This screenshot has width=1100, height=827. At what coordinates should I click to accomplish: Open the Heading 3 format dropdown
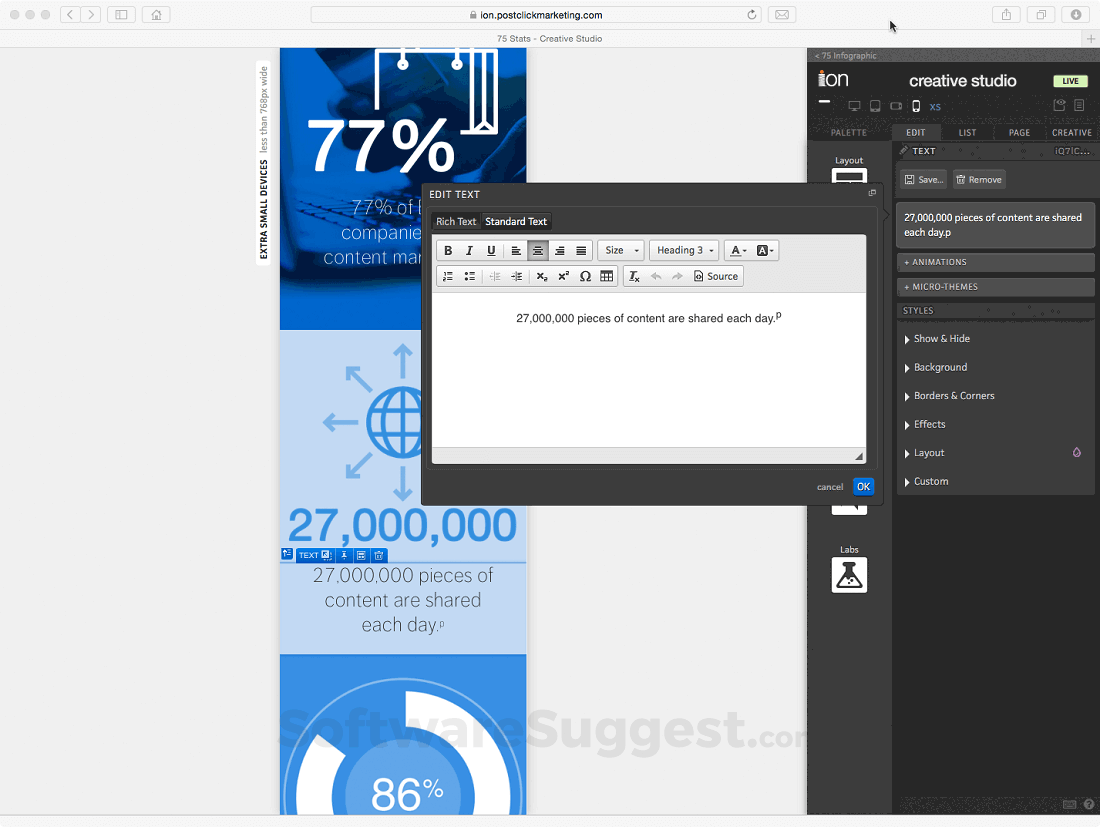tap(684, 251)
